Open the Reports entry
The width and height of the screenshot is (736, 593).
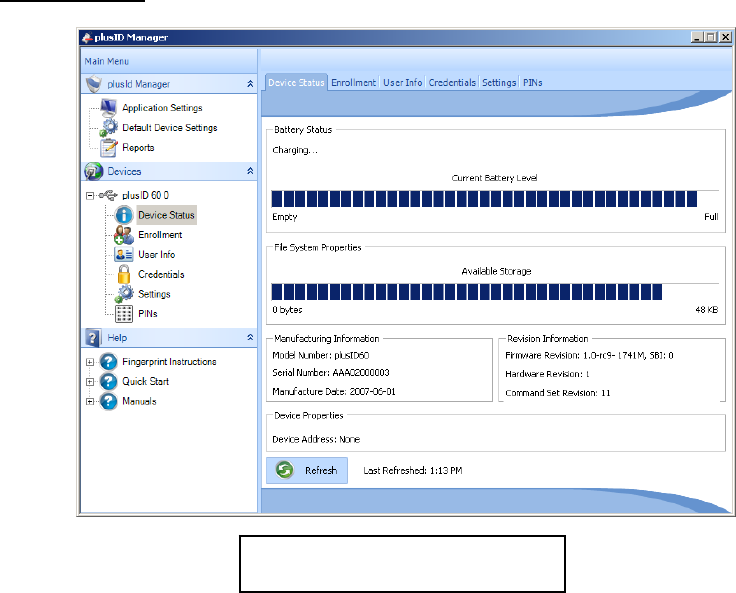[138, 147]
